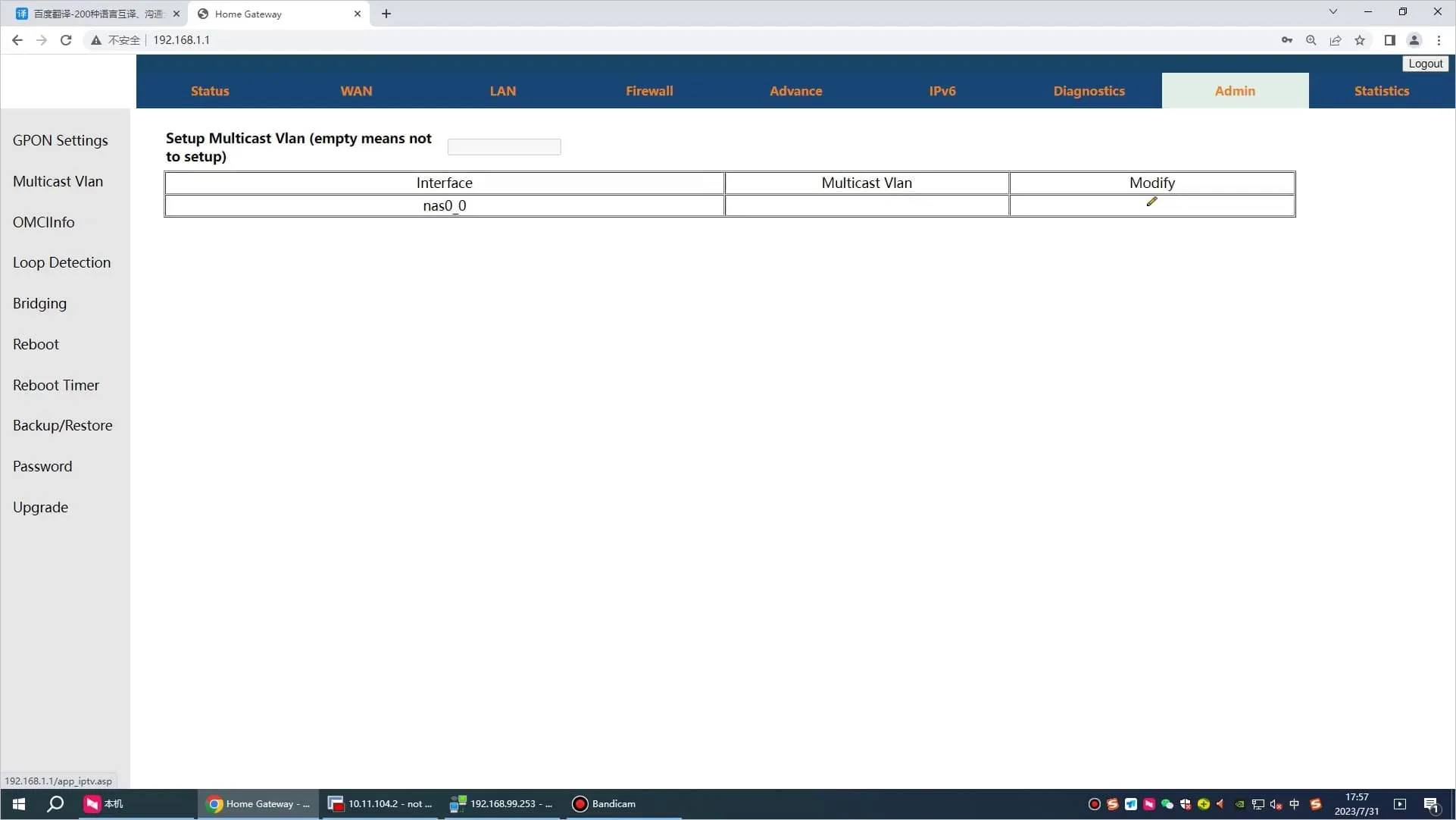The width and height of the screenshot is (1456, 820).
Task: Open a new browser tab
Action: pyautogui.click(x=386, y=14)
